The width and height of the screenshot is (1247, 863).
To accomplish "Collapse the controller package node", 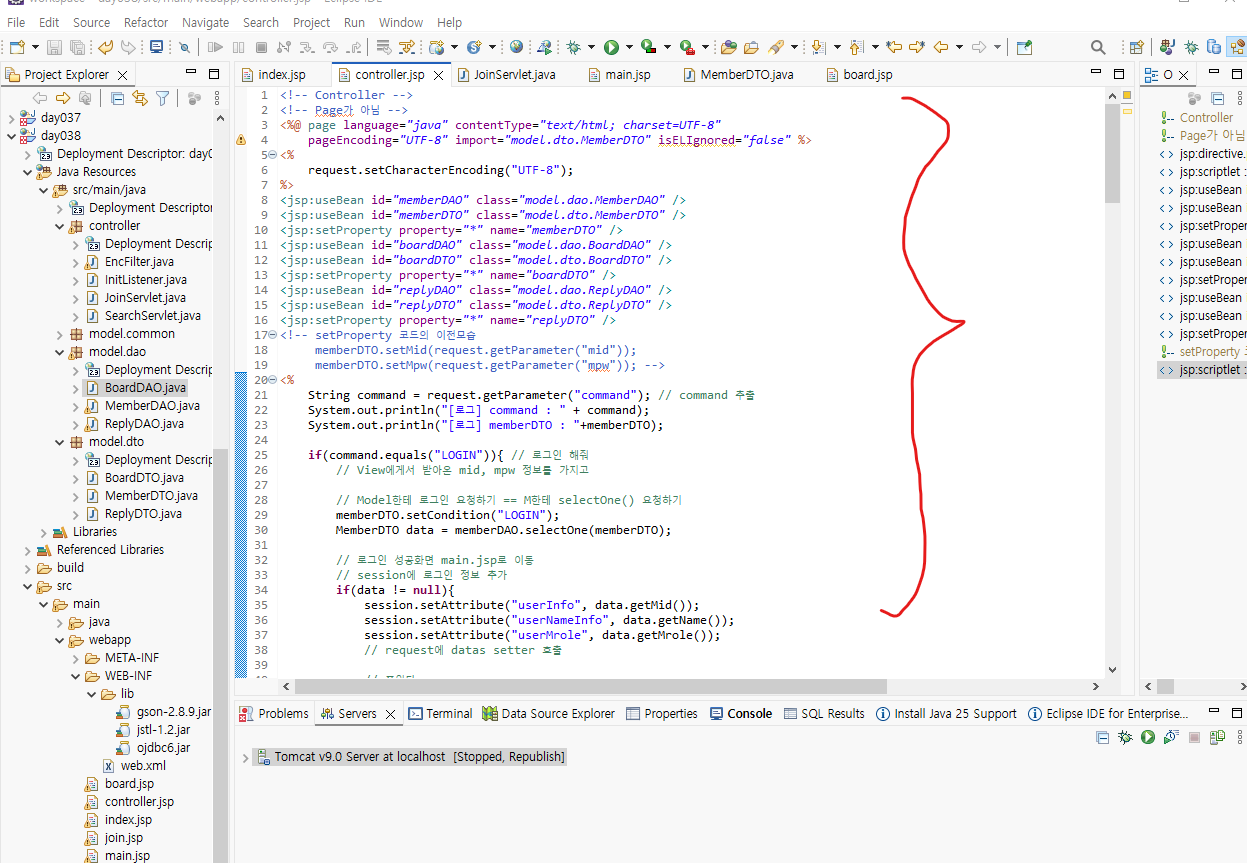I will (61, 226).
